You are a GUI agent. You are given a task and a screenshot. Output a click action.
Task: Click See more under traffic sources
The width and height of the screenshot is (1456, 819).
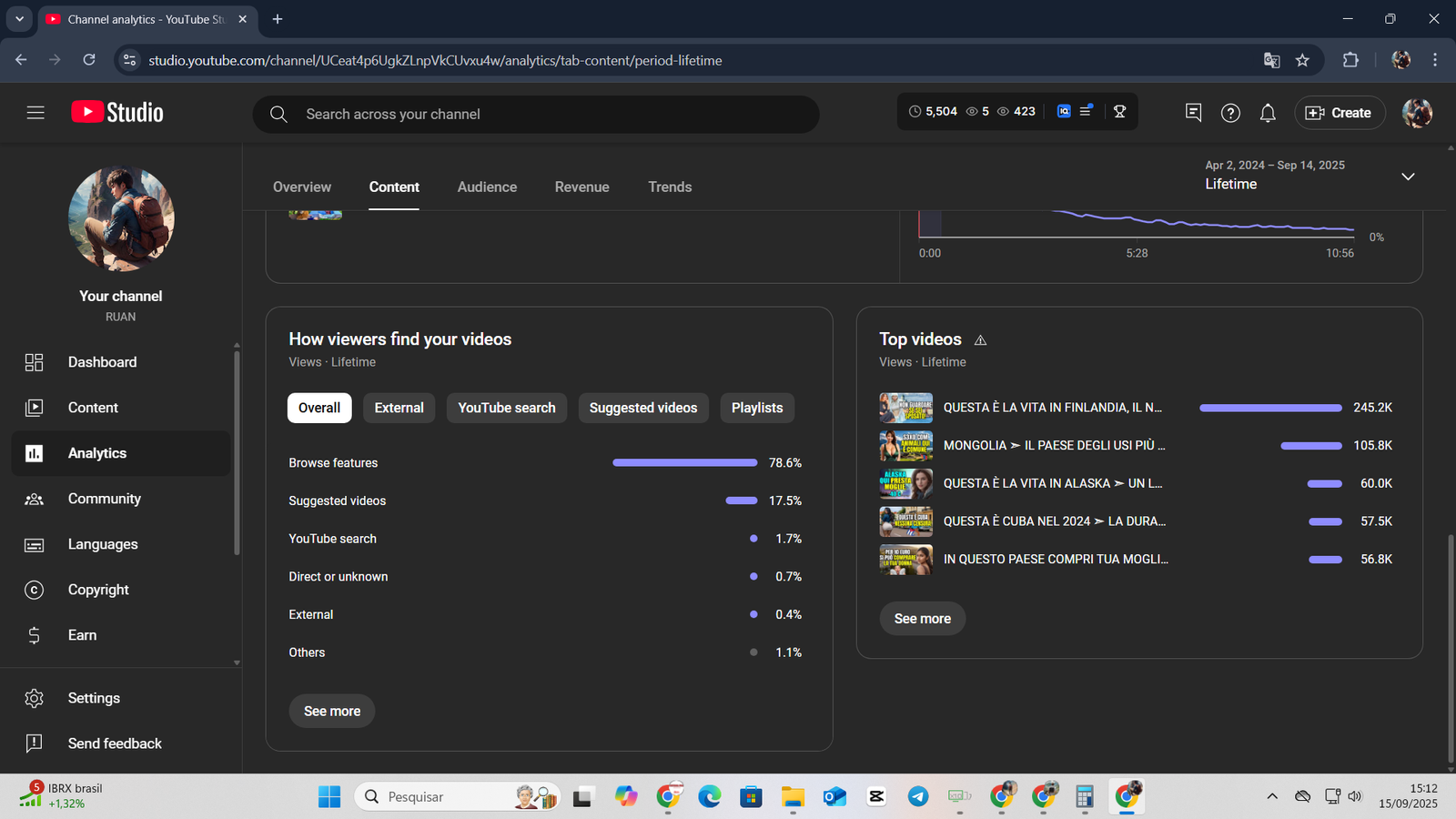pos(332,711)
